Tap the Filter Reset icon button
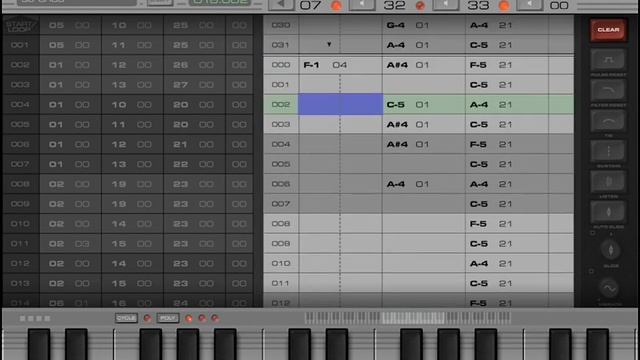This screenshot has width=640, height=360. (x=608, y=90)
